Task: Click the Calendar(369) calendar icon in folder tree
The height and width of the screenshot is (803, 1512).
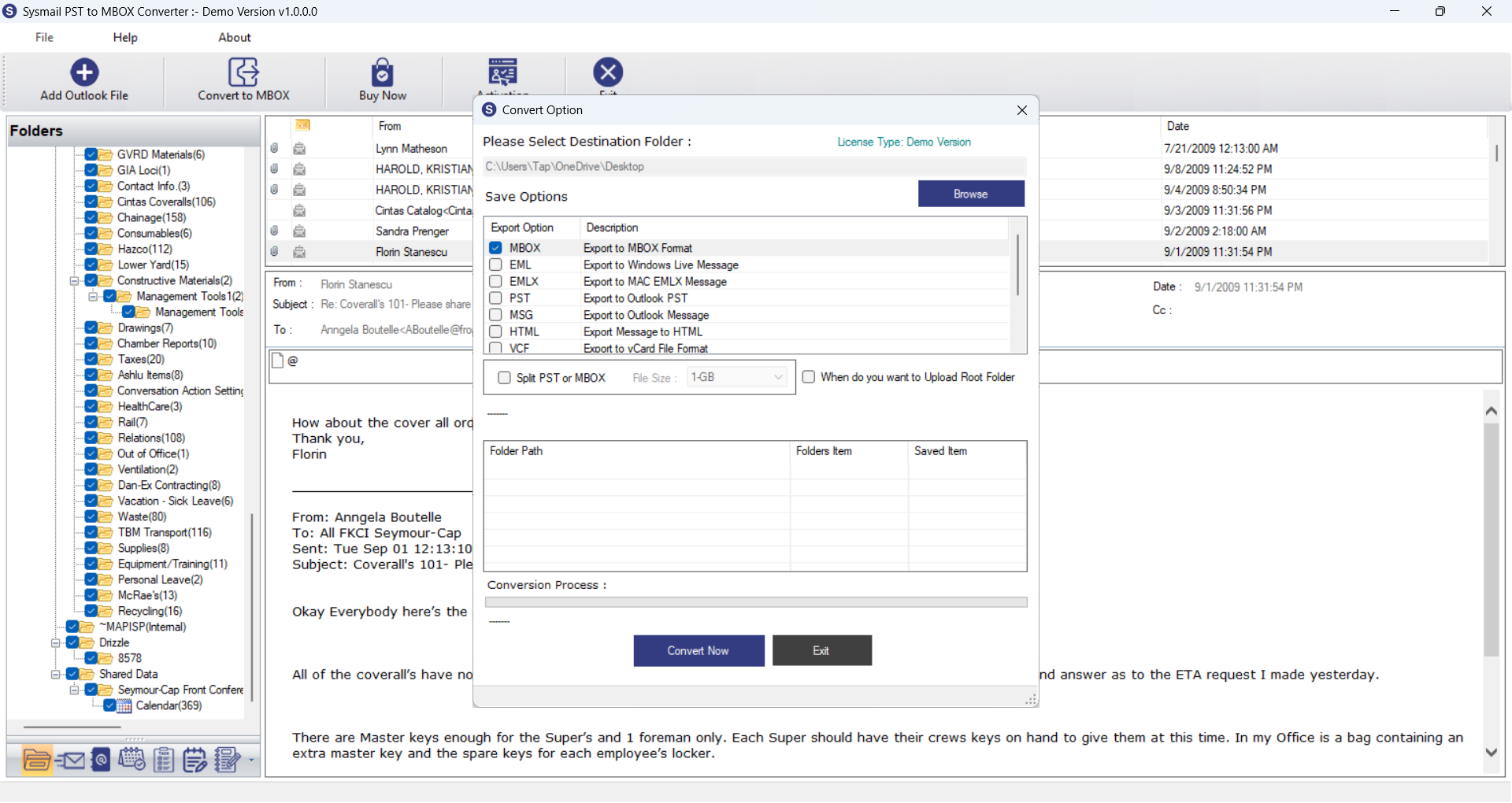Action: [x=124, y=705]
